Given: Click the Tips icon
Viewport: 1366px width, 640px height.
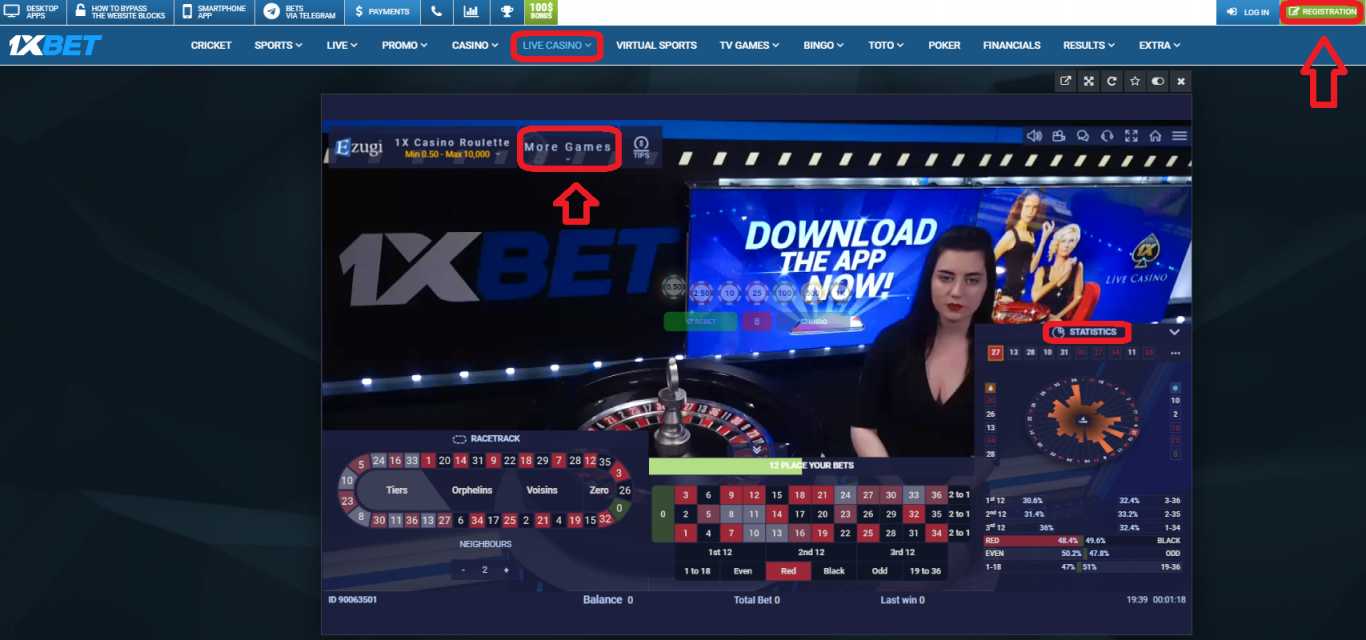Looking at the screenshot, I should (641, 147).
